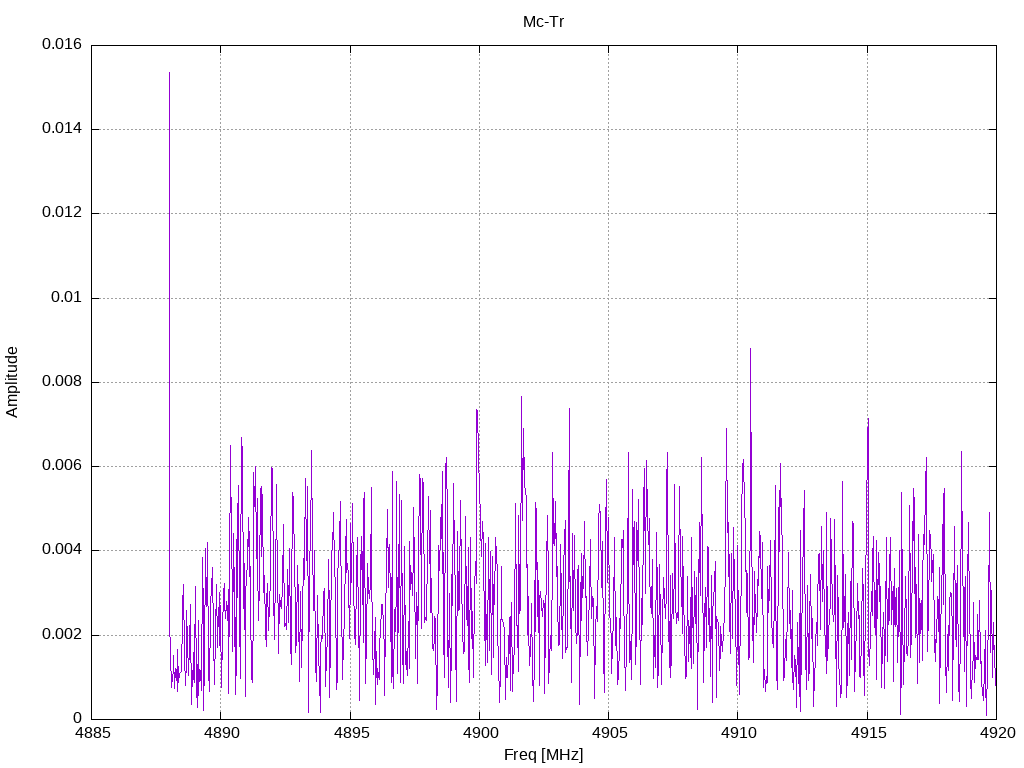Click the Mc-Tr plot title
The image size is (1024, 768).
tap(543, 22)
